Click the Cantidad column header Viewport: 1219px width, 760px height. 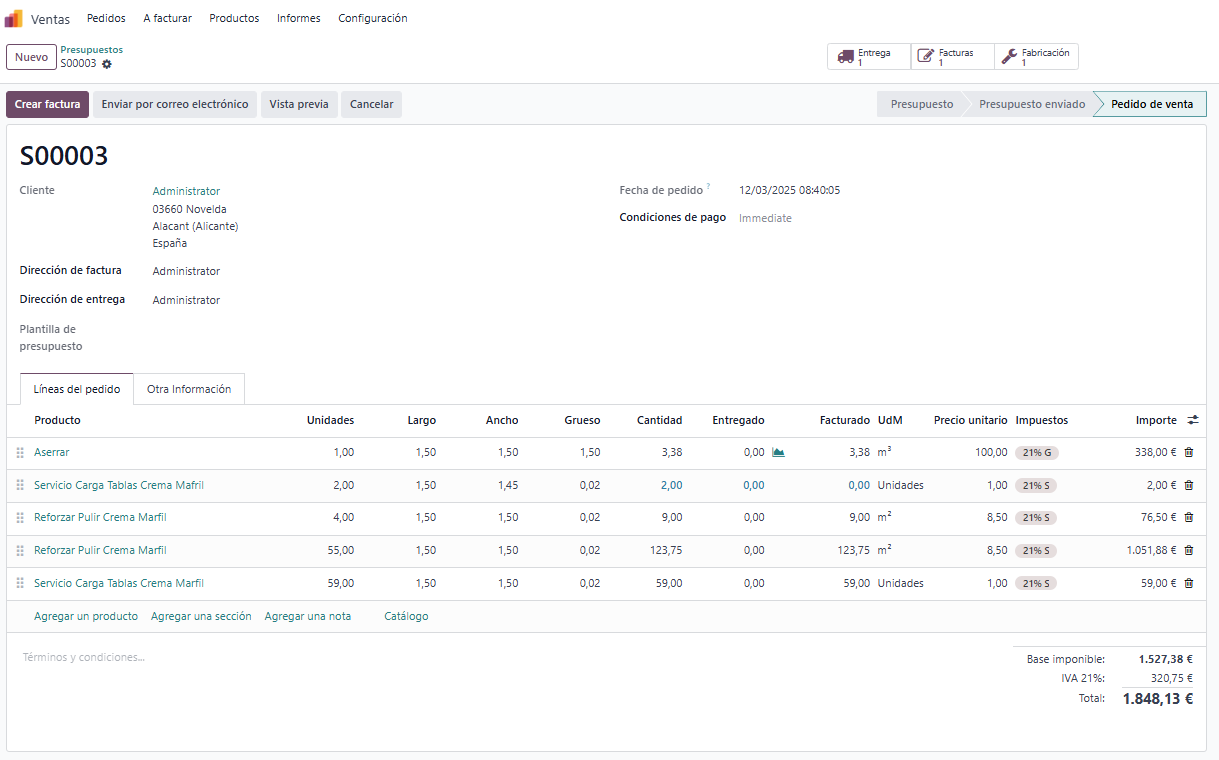click(659, 420)
